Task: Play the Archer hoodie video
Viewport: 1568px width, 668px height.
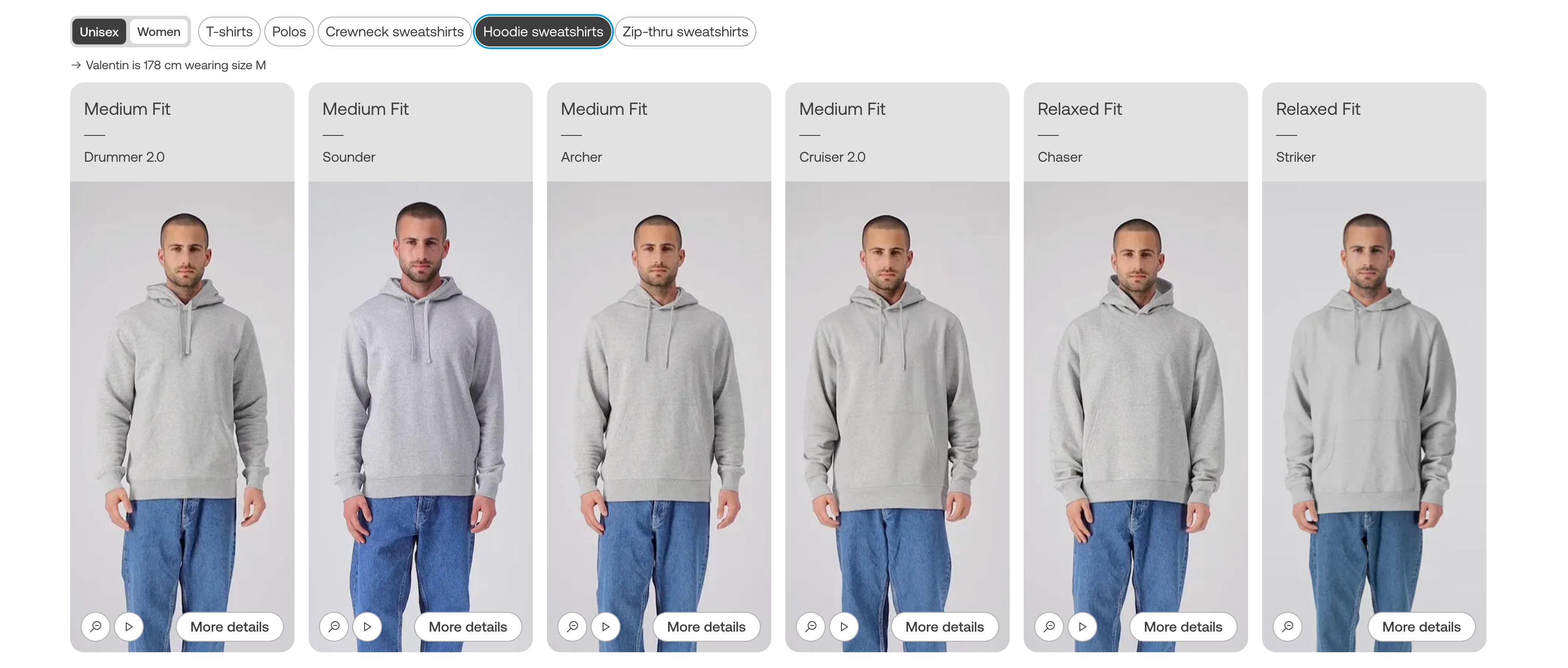Action: (x=606, y=627)
